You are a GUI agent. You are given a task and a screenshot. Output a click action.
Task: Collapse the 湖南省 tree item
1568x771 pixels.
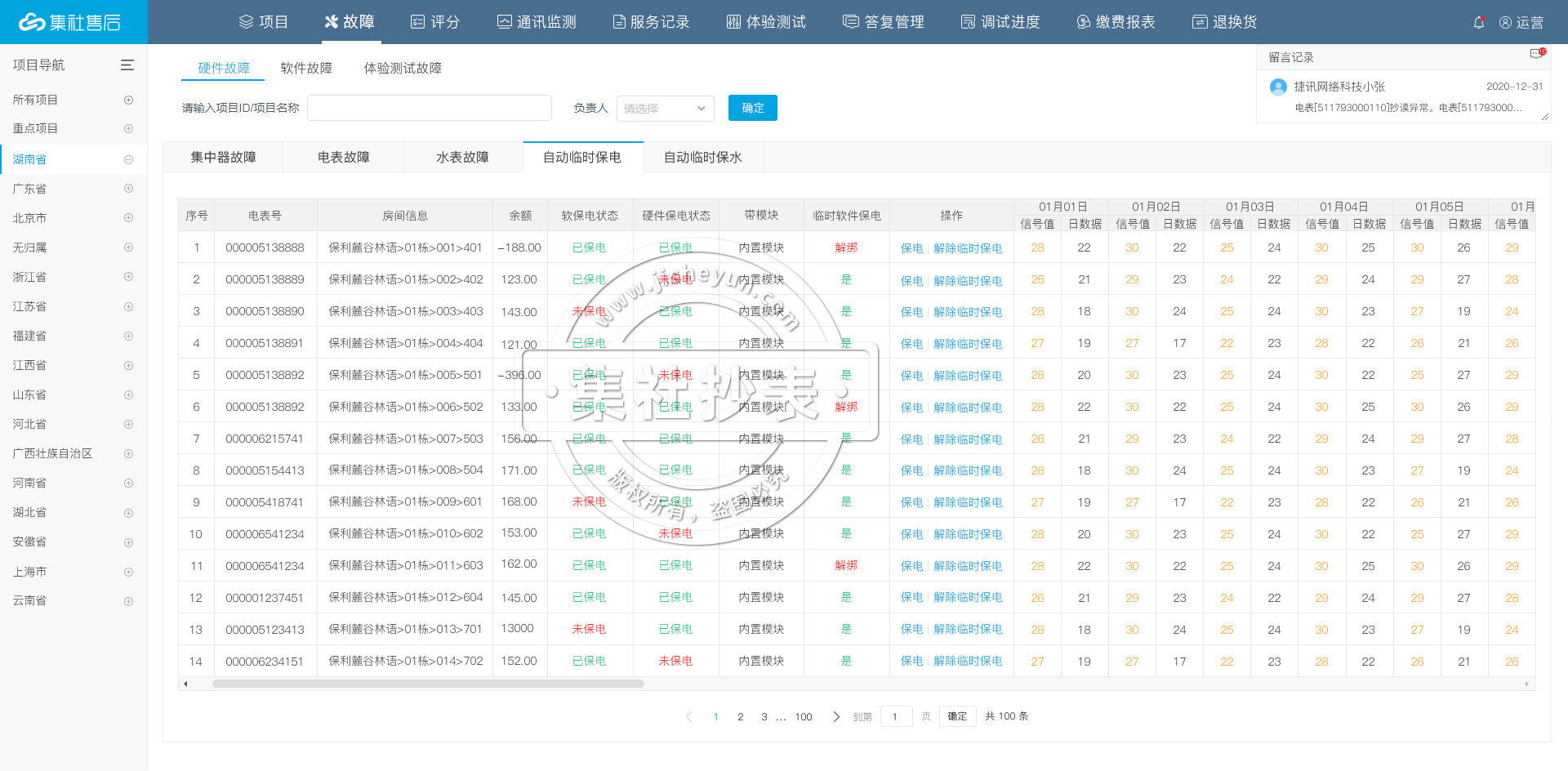(x=128, y=160)
